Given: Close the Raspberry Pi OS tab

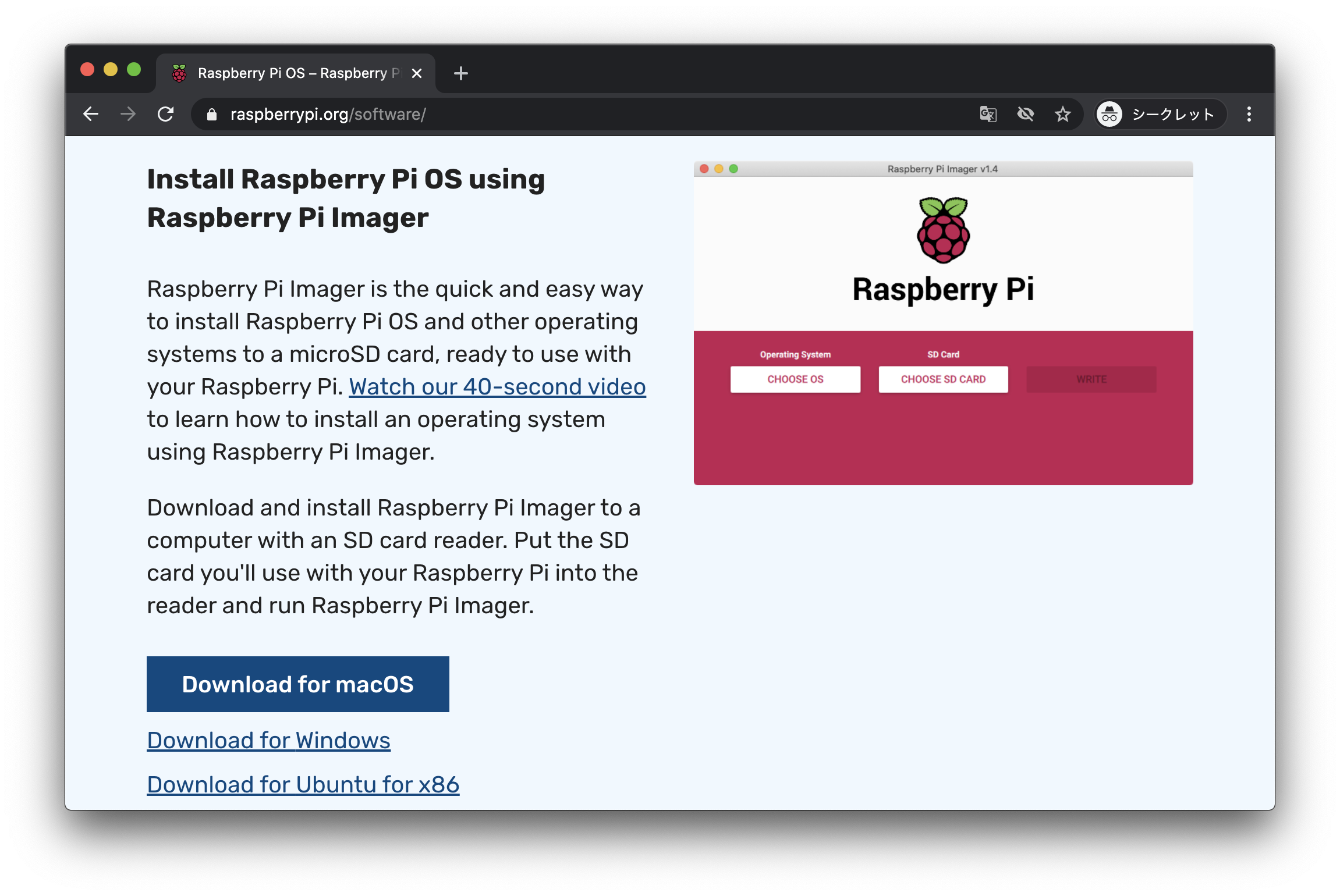Looking at the screenshot, I should [417, 73].
